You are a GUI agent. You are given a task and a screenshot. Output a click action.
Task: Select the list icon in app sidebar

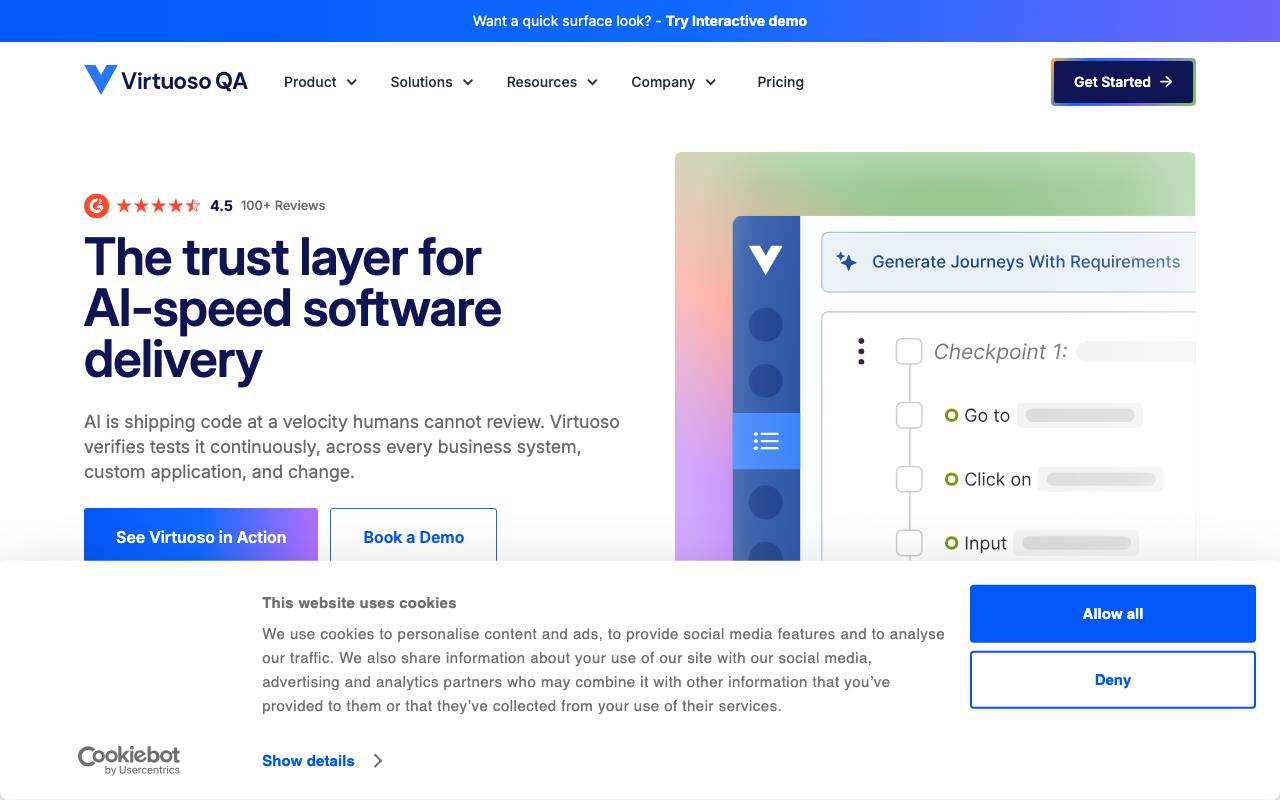766,441
